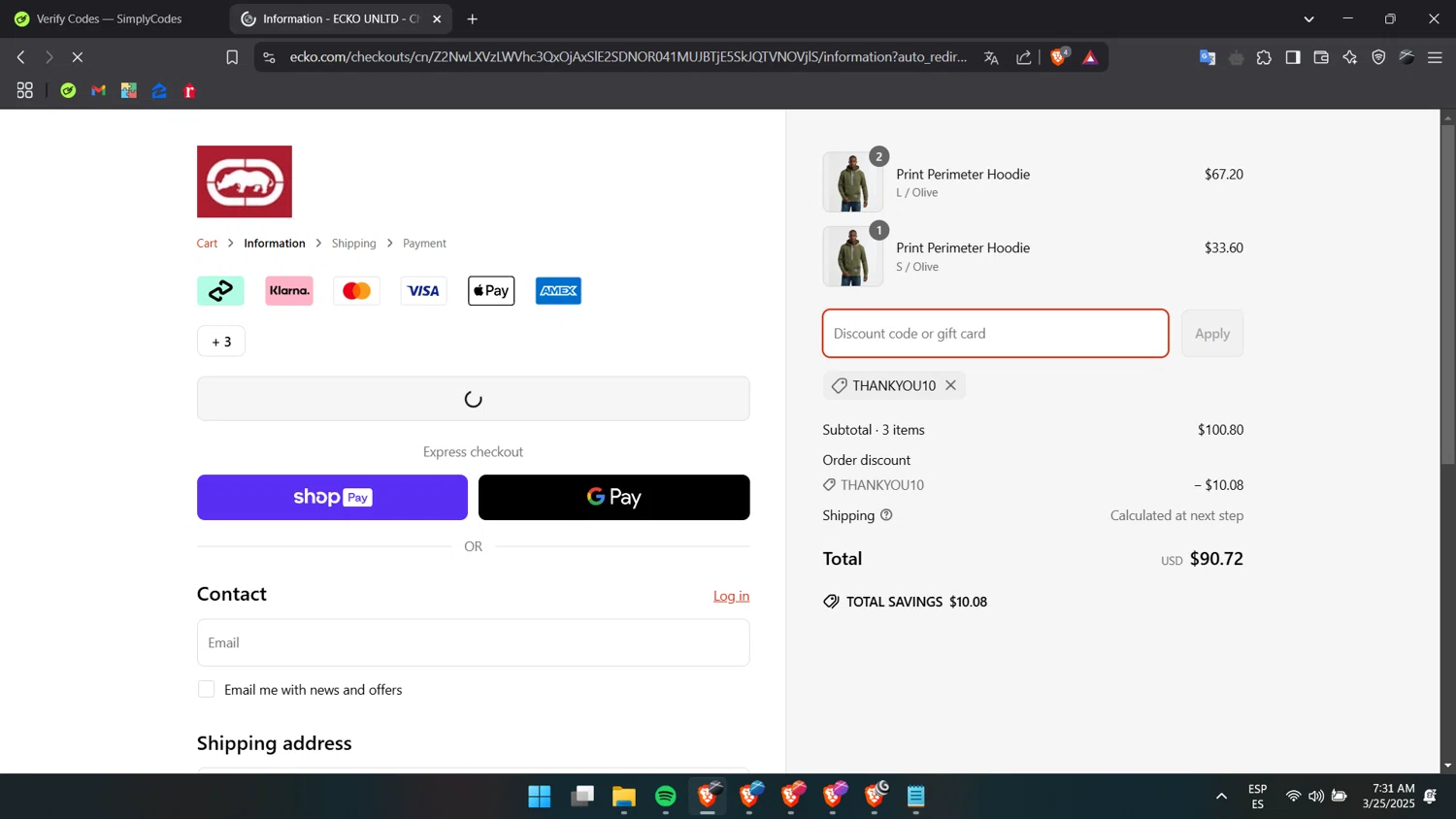Click the ECKO UNLTD rhino logo
This screenshot has width=1456, height=819.
(x=244, y=181)
